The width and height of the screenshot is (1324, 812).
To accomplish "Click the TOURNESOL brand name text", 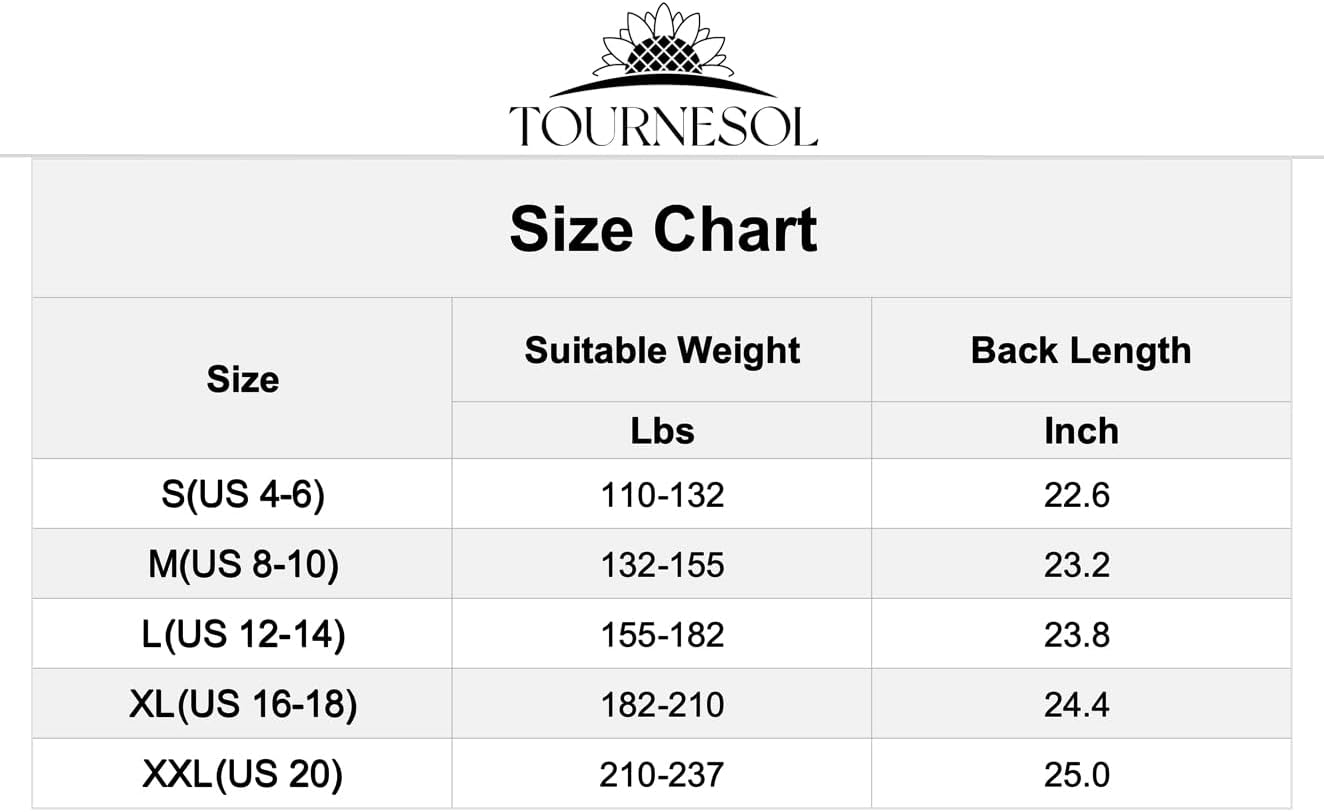I will tap(663, 127).
